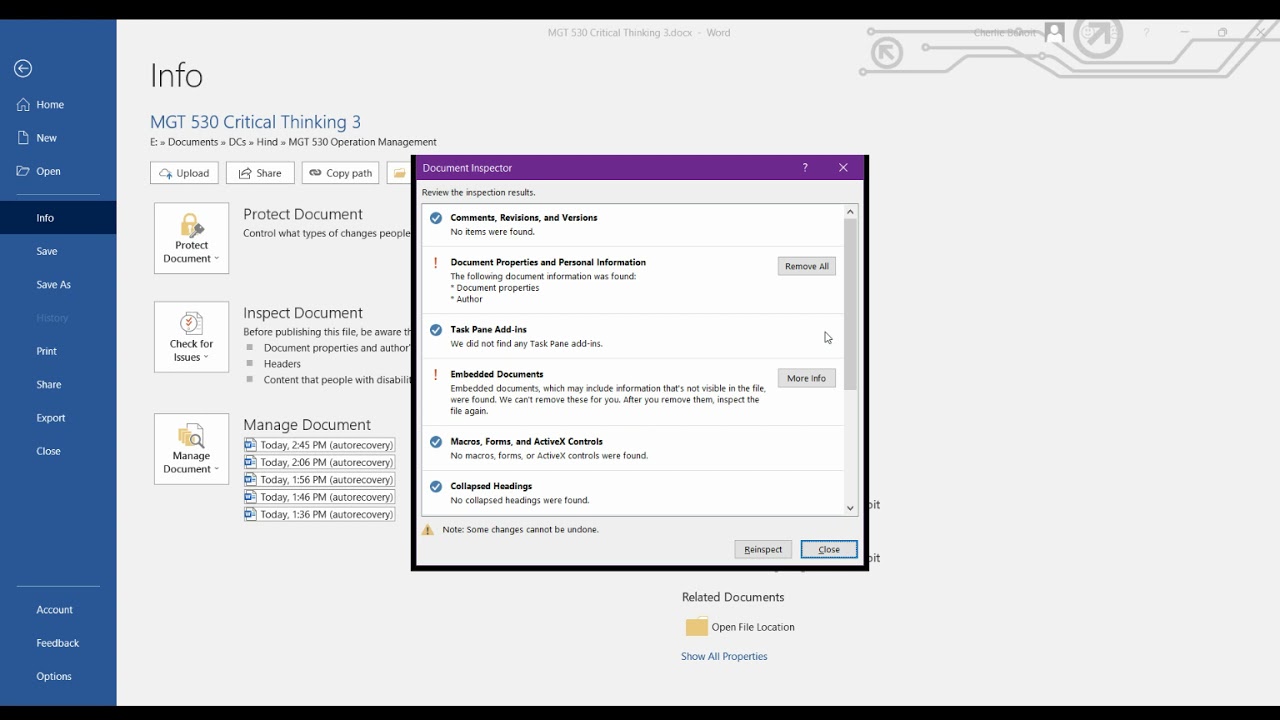Select the Info tab
1280x720 pixels.
pos(58,217)
